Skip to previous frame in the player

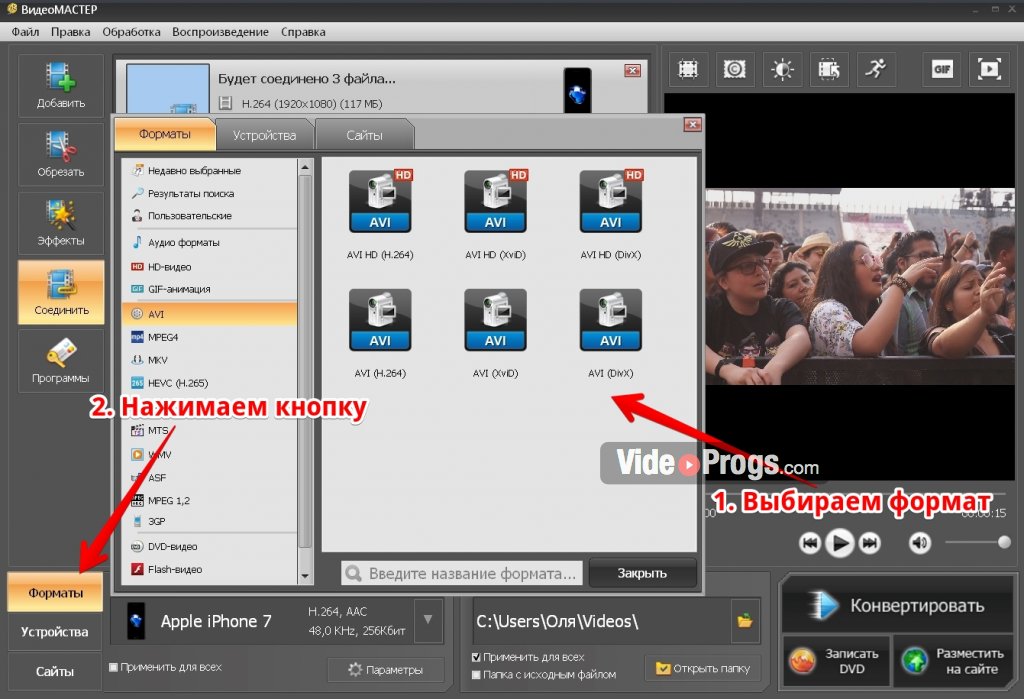pos(810,543)
